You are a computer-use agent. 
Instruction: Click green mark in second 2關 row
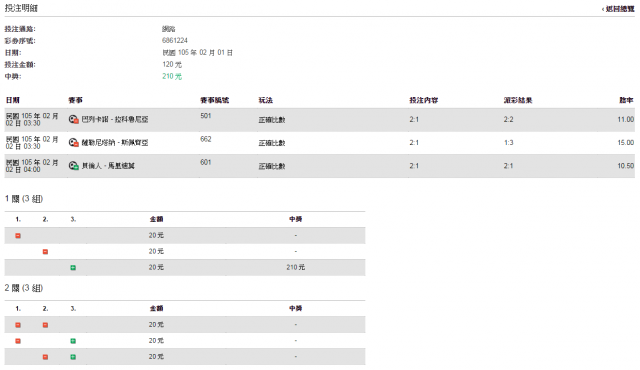(x=73, y=341)
